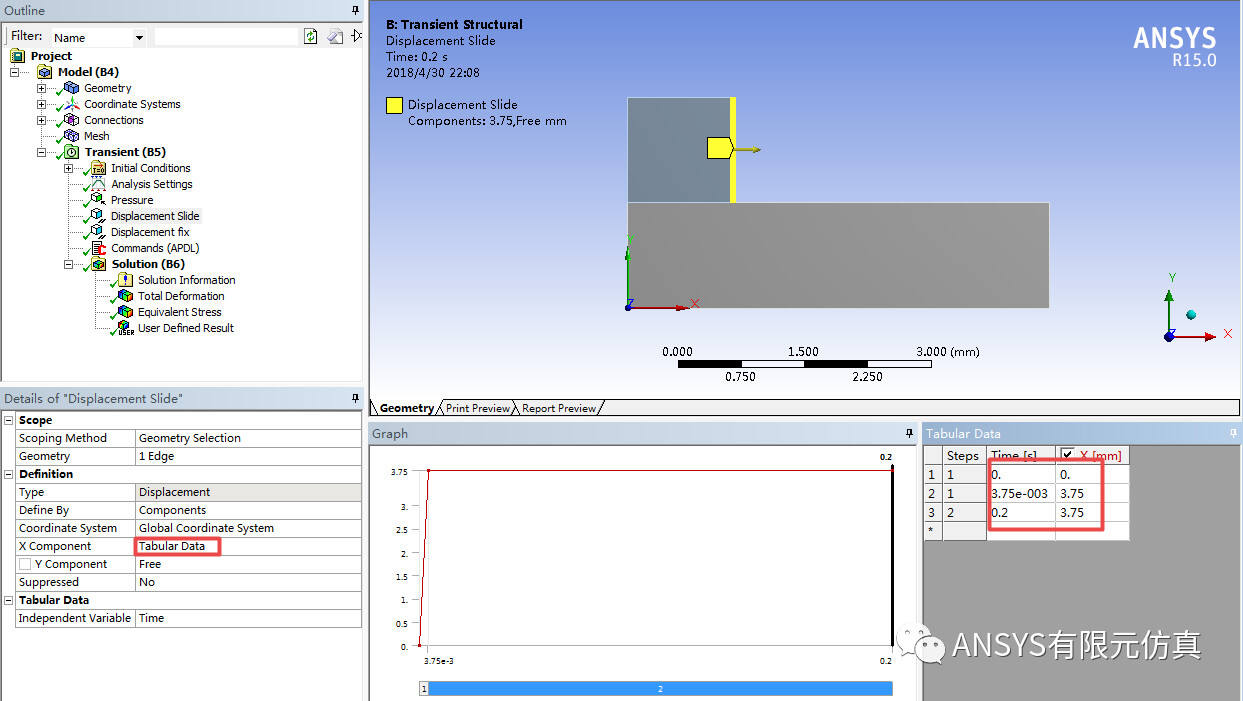
Task: Click the Pressure load icon
Action: click(98, 200)
